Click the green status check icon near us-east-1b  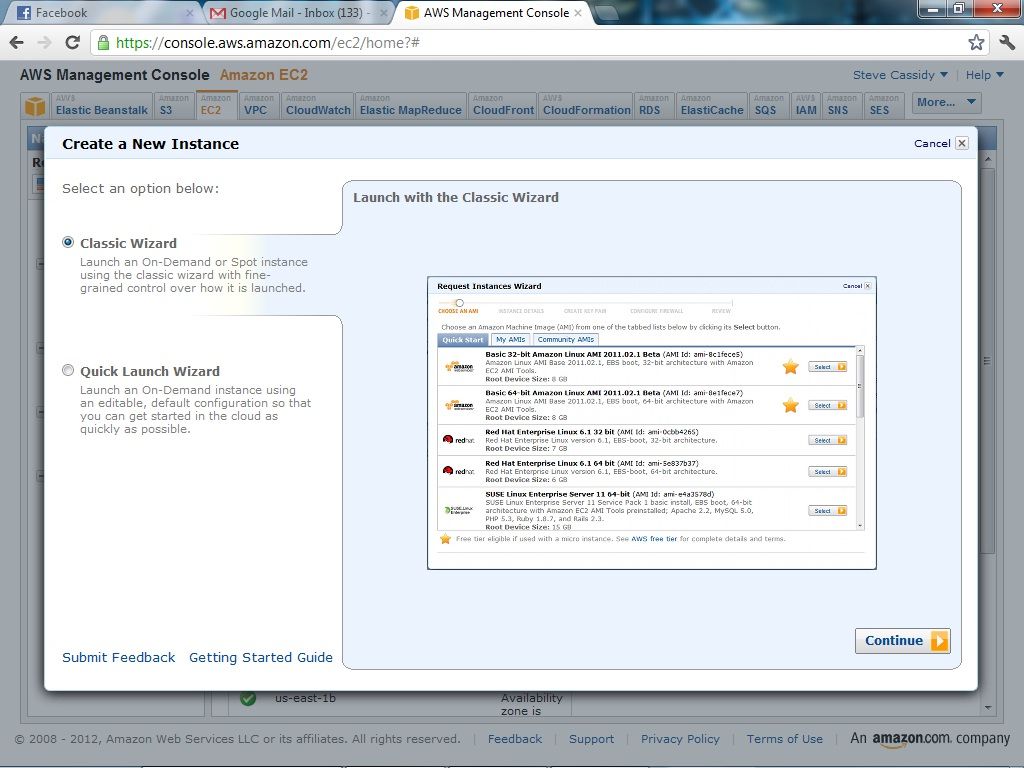click(248, 698)
